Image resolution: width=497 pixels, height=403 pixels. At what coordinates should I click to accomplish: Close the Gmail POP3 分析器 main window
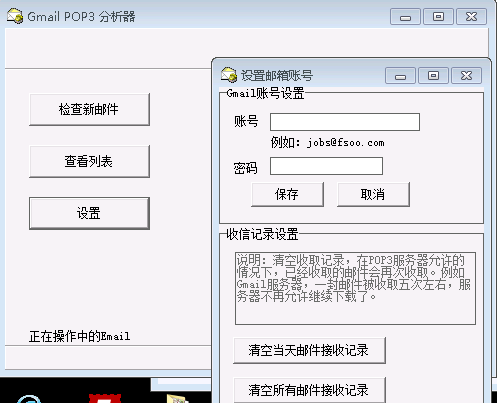click(x=471, y=17)
